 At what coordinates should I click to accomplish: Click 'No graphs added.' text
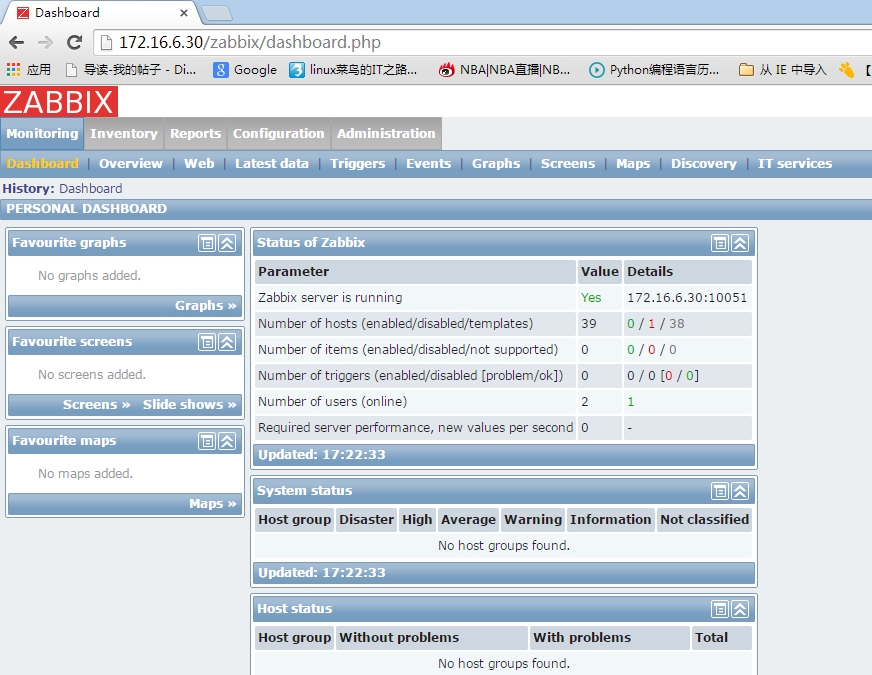pyautogui.click(x=89, y=275)
